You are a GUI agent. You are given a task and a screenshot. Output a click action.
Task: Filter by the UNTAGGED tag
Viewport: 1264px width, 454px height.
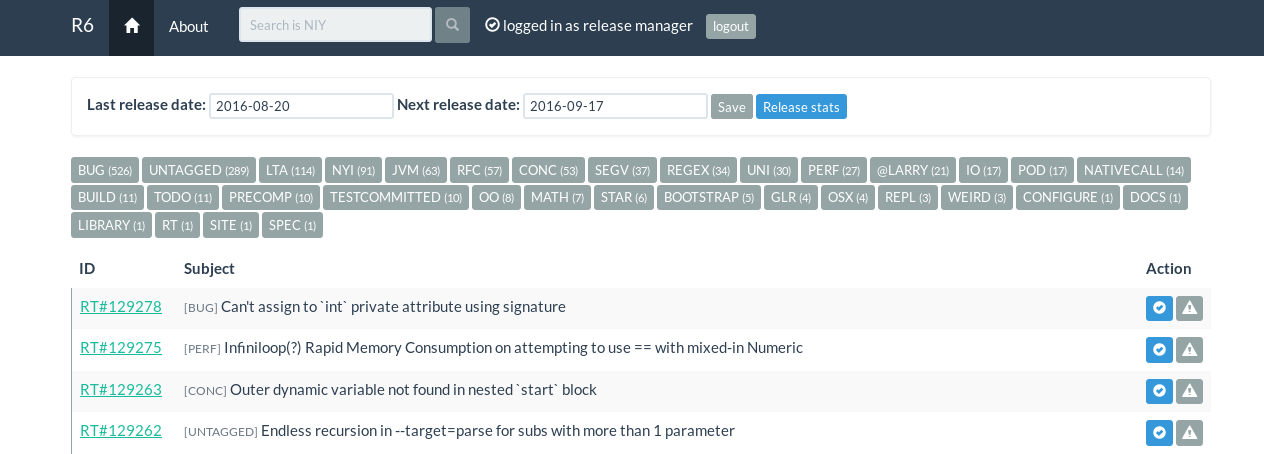(199, 170)
